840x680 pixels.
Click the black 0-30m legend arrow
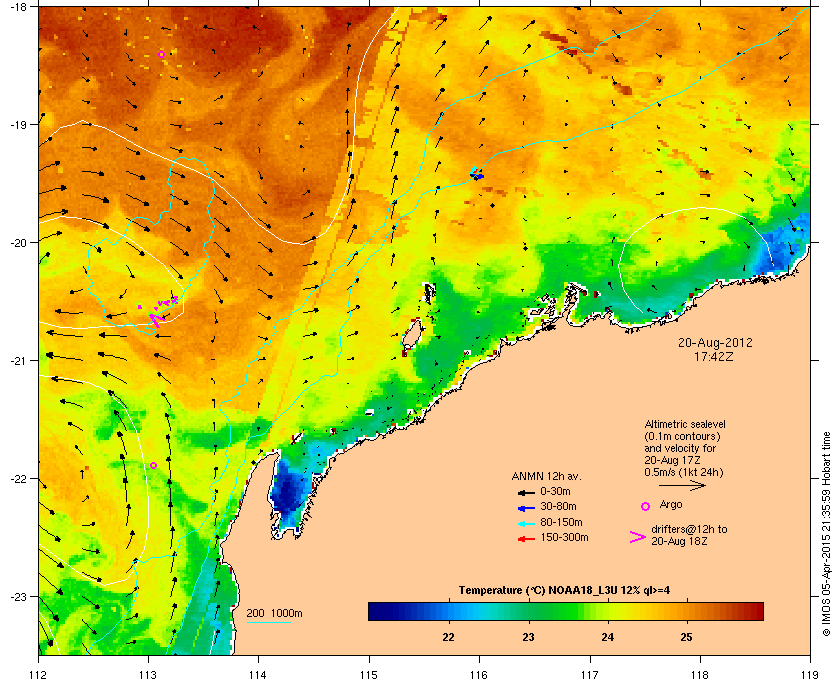526,492
